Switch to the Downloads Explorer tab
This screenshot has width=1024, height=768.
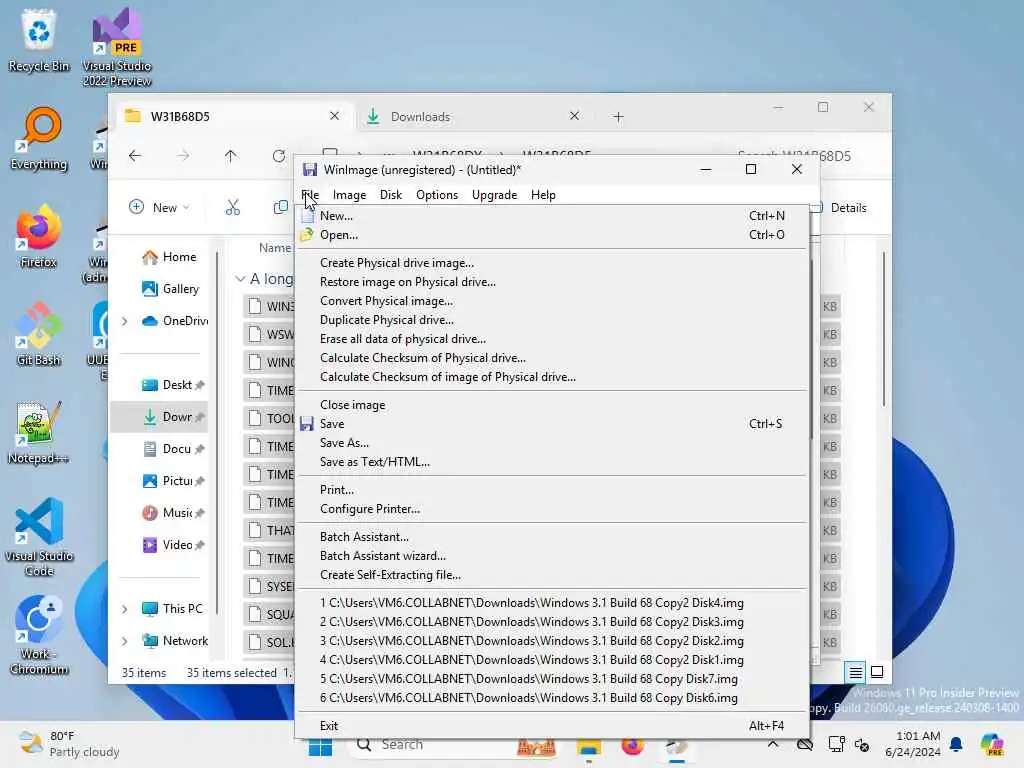click(x=473, y=117)
